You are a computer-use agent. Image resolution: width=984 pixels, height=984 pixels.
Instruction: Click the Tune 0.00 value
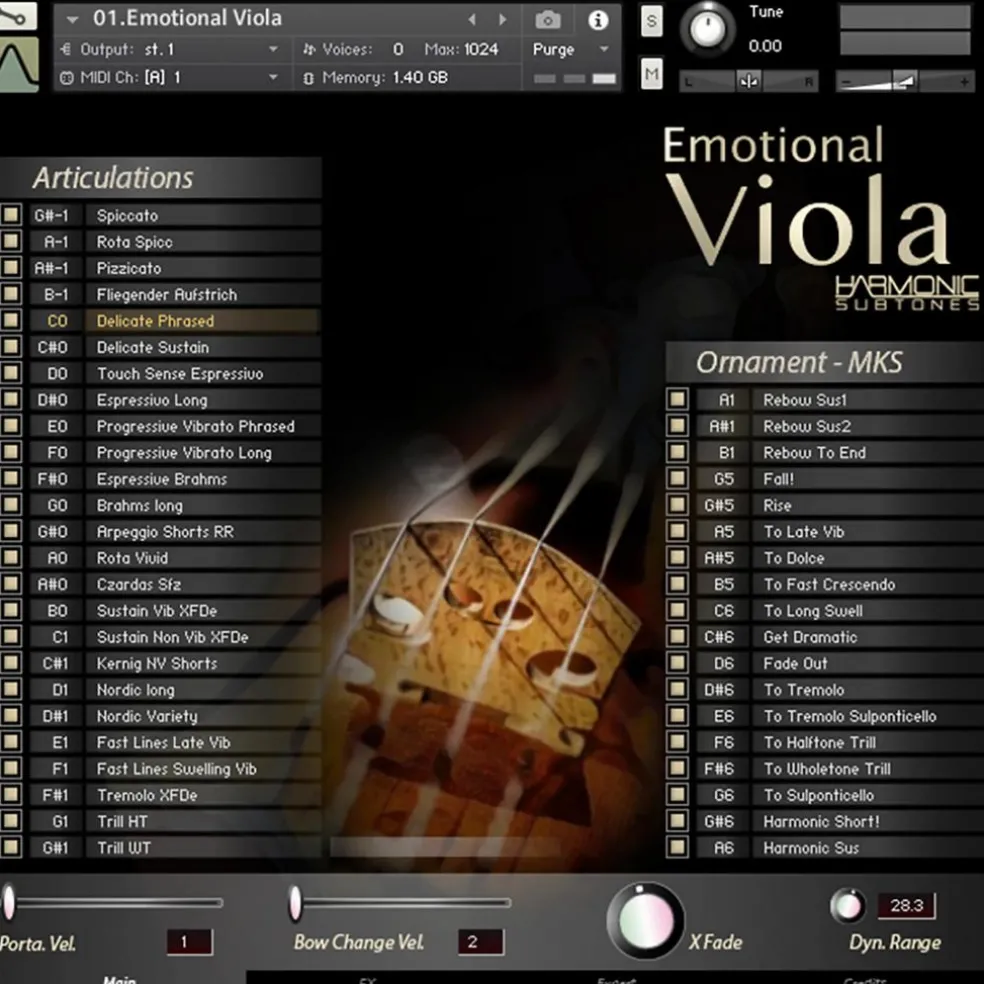[765, 46]
